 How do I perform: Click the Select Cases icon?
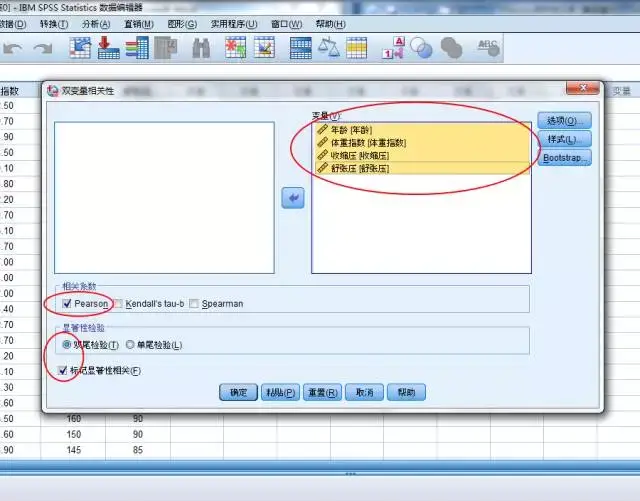coord(356,48)
